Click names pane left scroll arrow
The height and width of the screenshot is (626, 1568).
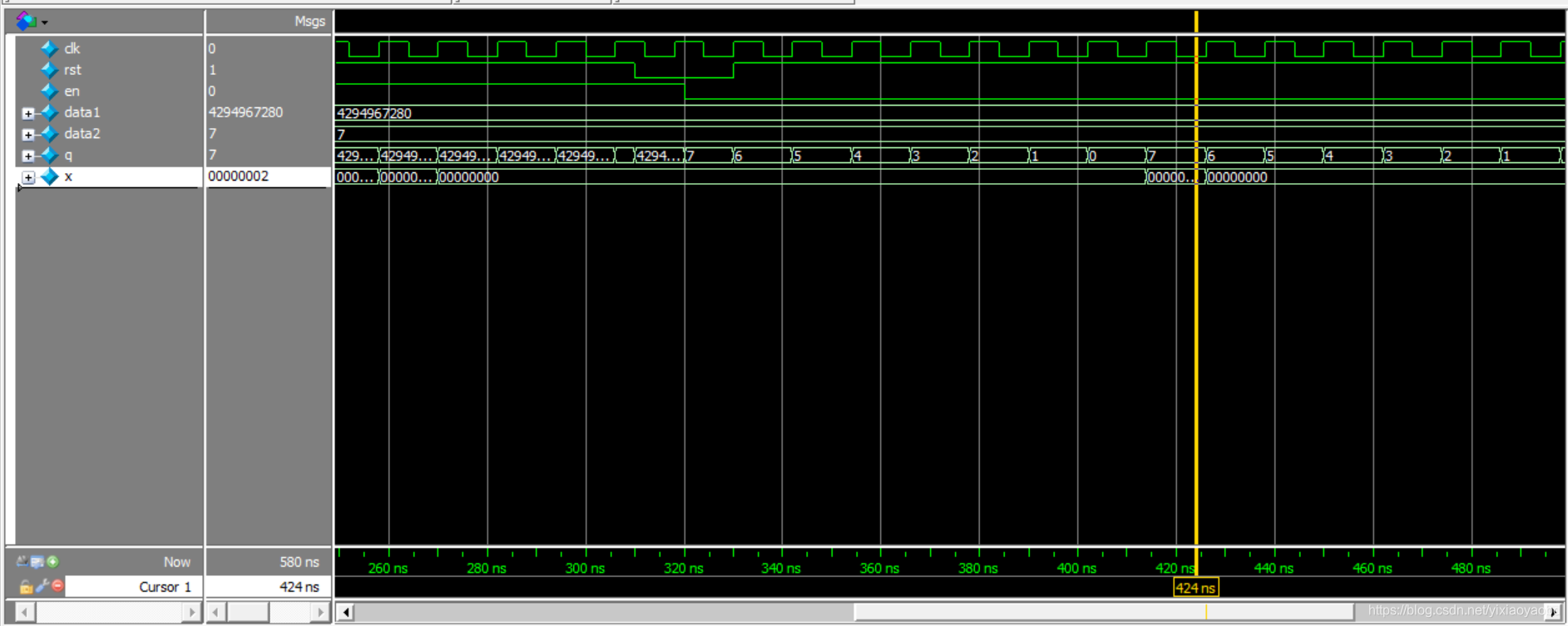(25, 613)
